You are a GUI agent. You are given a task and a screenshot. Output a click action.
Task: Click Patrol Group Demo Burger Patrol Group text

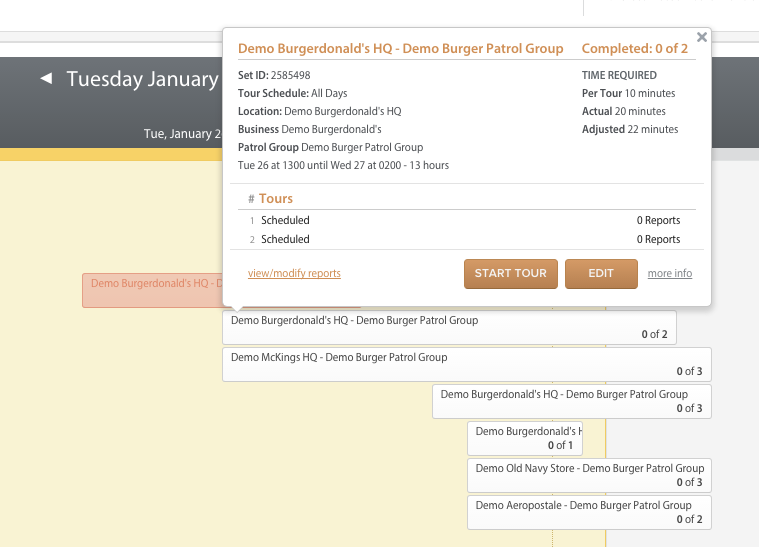pos(330,147)
